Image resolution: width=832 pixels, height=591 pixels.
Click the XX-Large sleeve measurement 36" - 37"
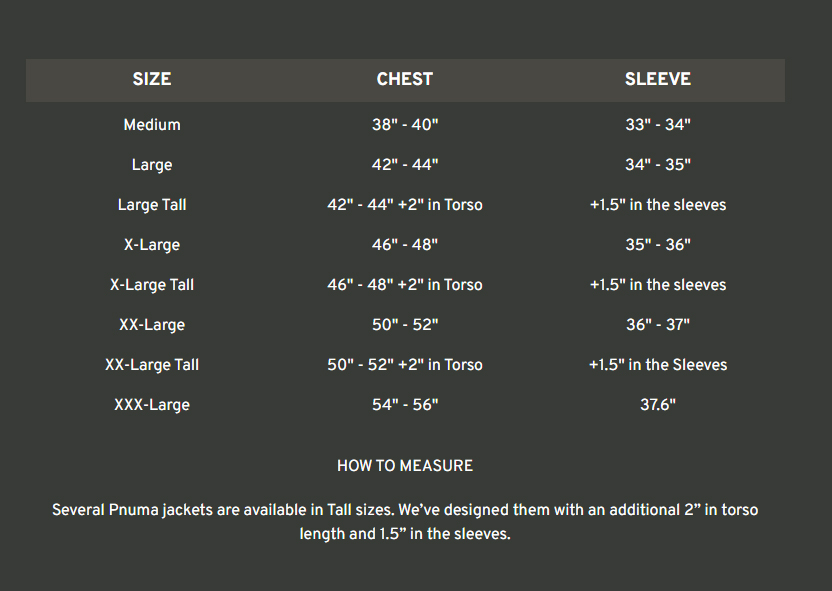coord(658,325)
